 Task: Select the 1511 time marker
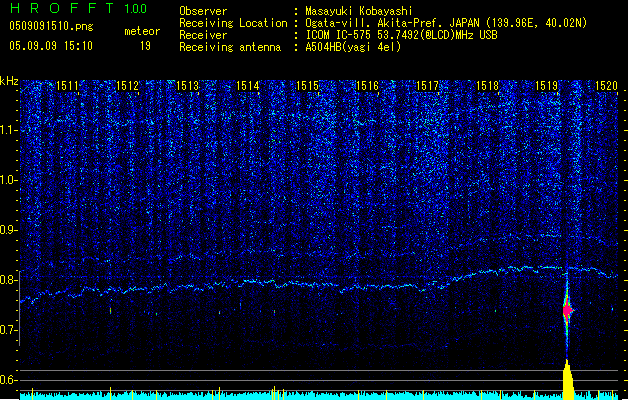68,87
